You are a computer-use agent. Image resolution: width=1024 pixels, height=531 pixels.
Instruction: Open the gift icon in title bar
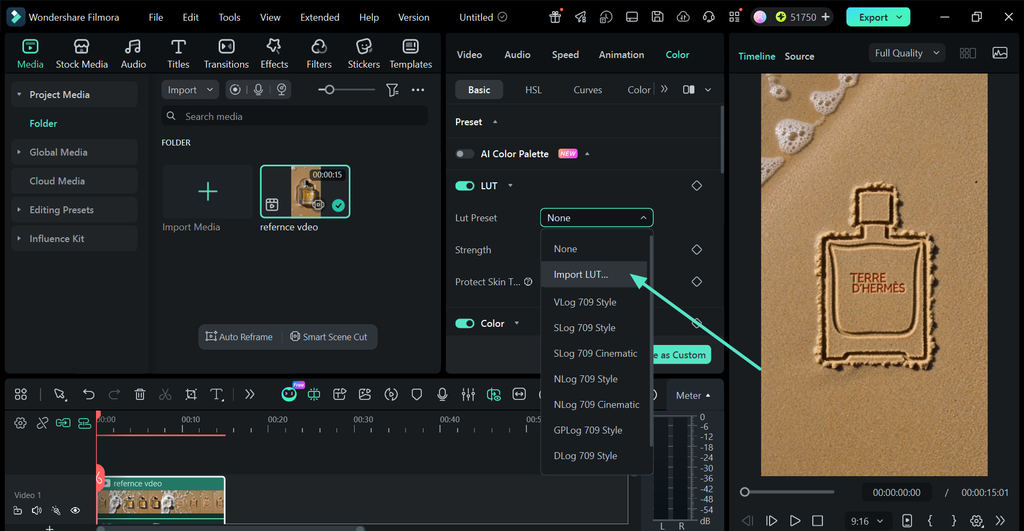tap(555, 17)
